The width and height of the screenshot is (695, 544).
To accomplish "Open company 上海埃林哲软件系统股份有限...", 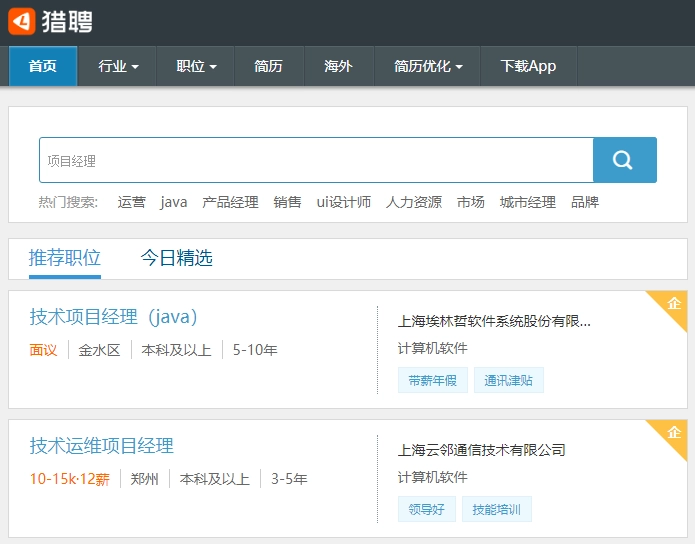I will [494, 321].
